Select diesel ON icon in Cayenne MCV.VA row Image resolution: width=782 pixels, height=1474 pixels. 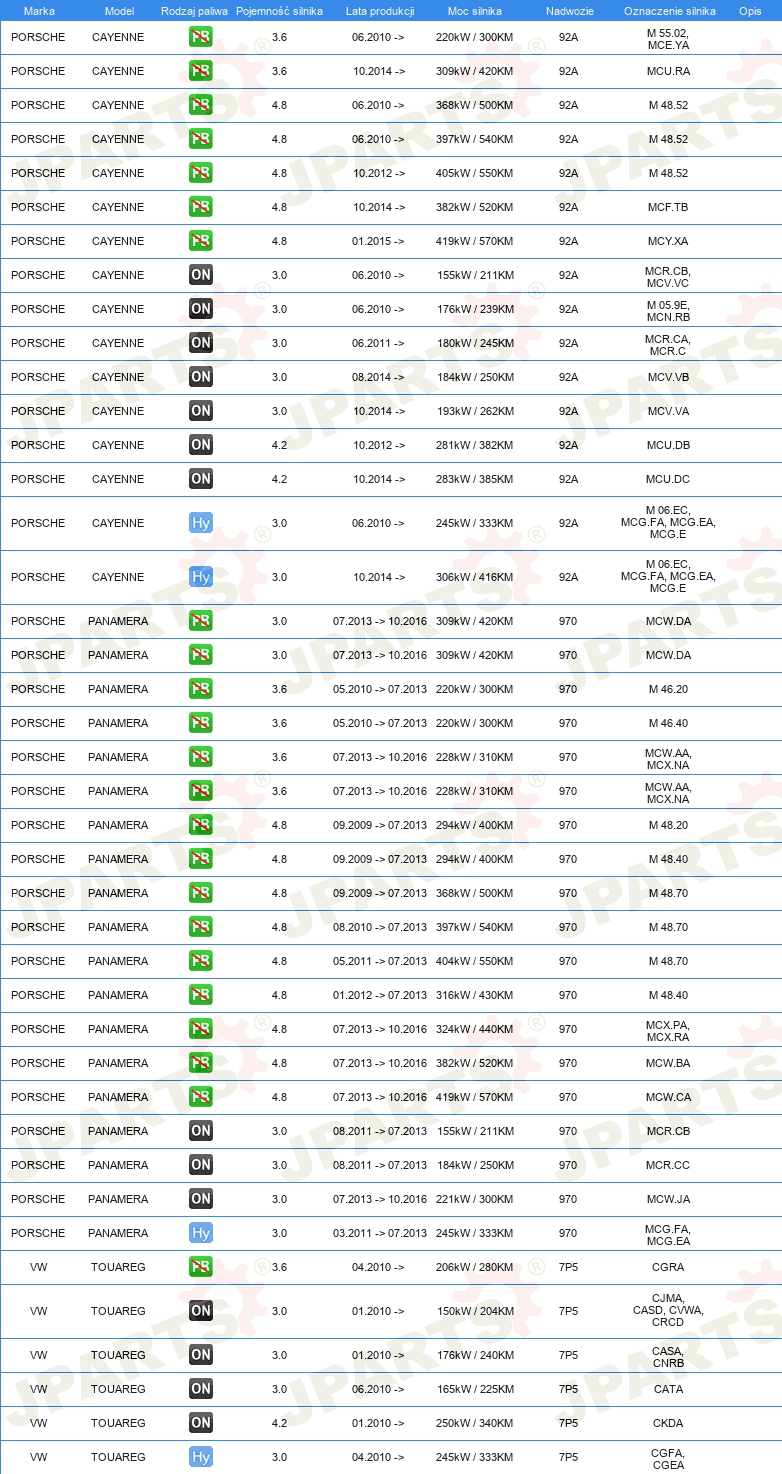(201, 411)
